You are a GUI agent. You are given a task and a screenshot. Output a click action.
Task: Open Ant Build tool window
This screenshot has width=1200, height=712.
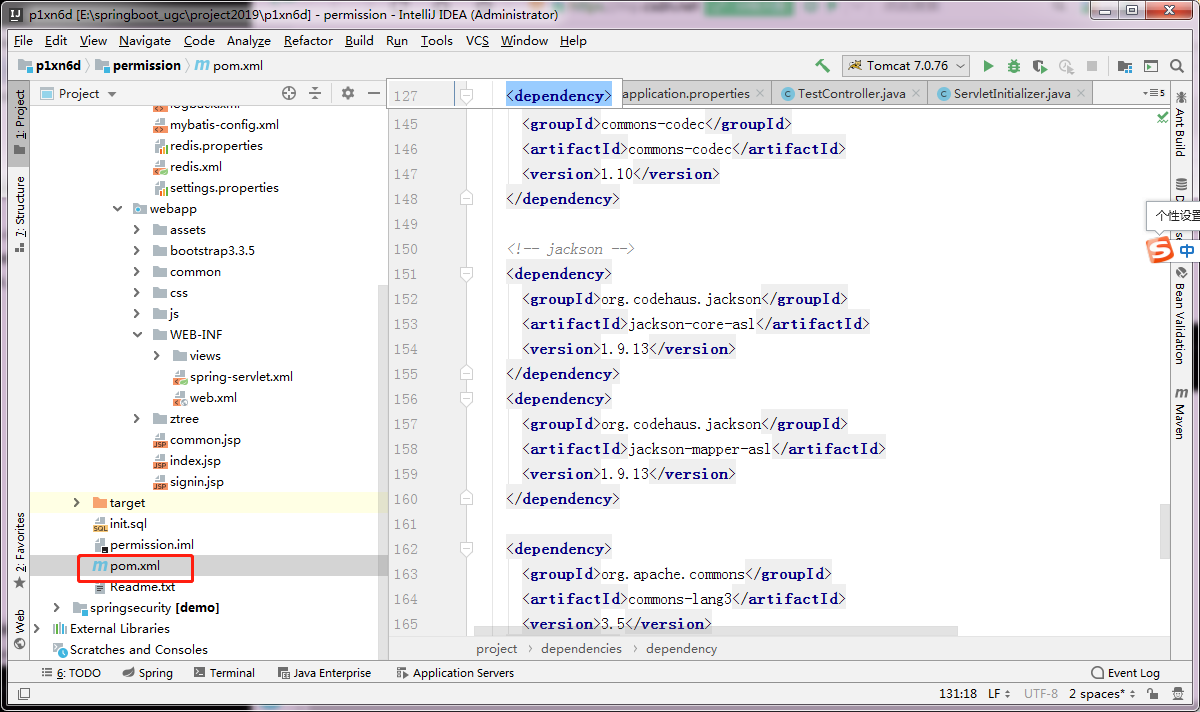[1181, 124]
